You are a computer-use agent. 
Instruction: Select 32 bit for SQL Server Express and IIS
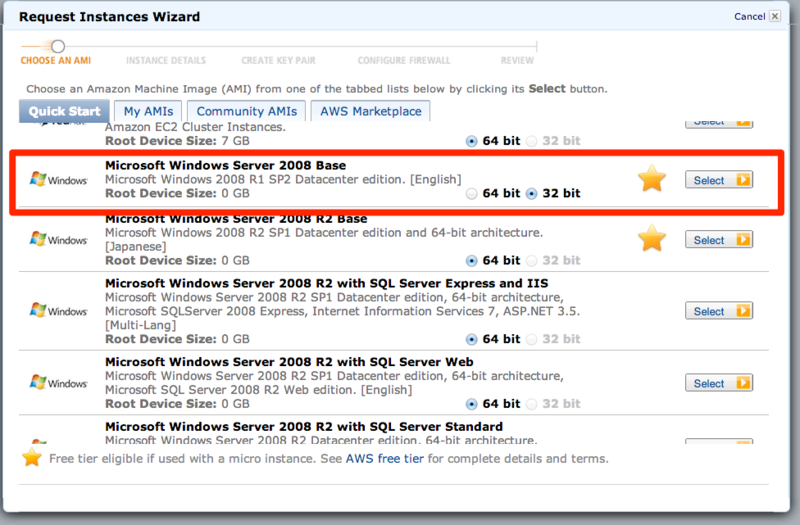(x=531, y=339)
